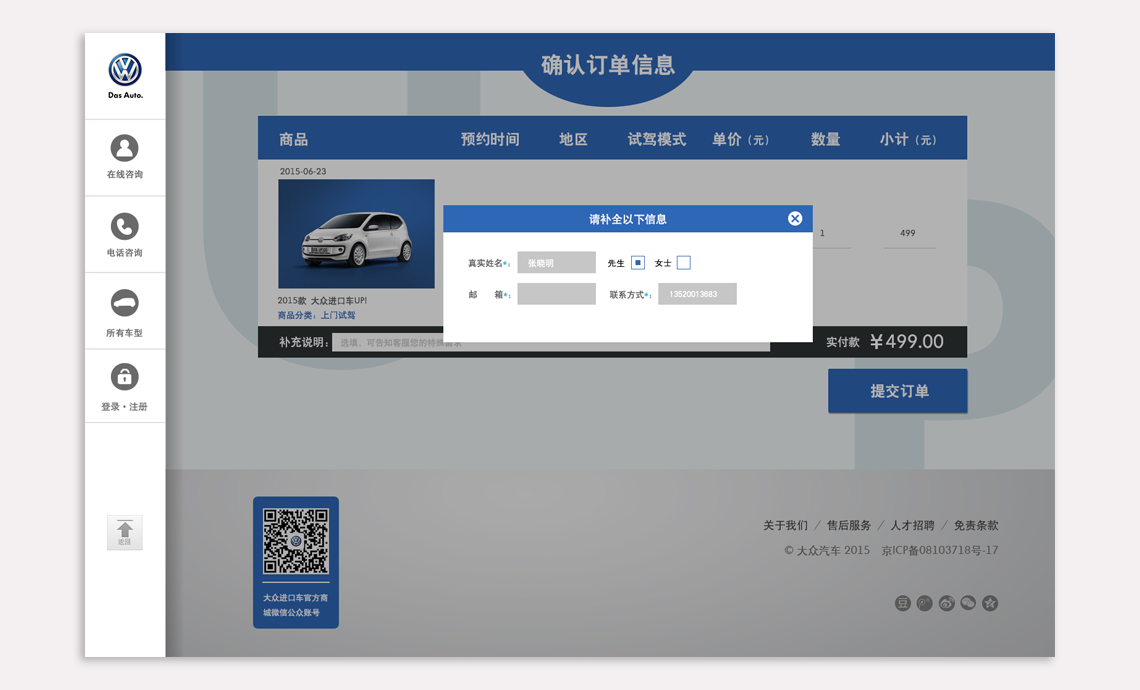Click the Volkswagen logo in sidebar
The height and width of the screenshot is (690, 1140).
pyautogui.click(x=125, y=70)
